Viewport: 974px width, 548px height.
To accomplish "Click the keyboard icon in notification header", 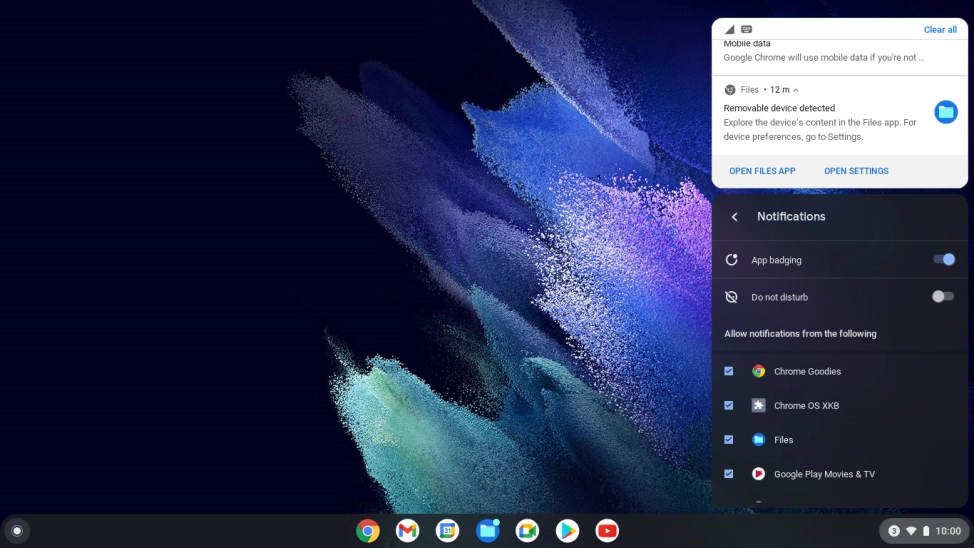I will point(747,29).
